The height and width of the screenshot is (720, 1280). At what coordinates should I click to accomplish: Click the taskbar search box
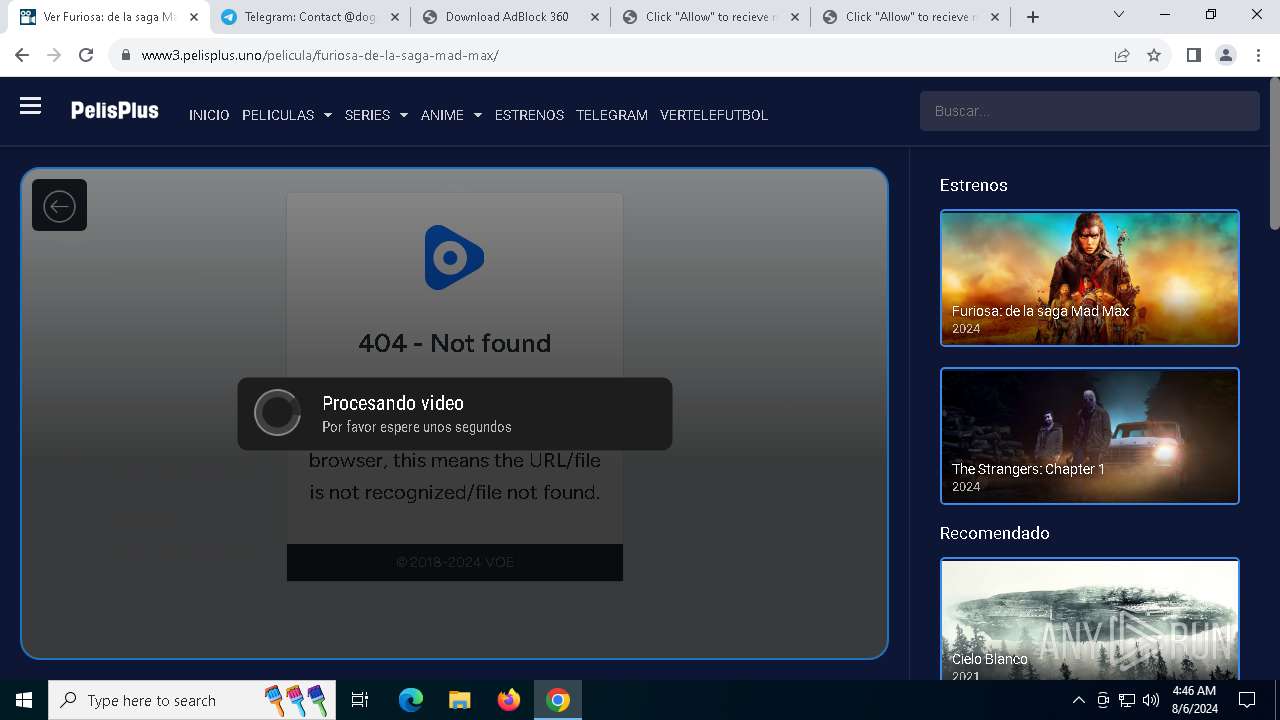pos(193,700)
